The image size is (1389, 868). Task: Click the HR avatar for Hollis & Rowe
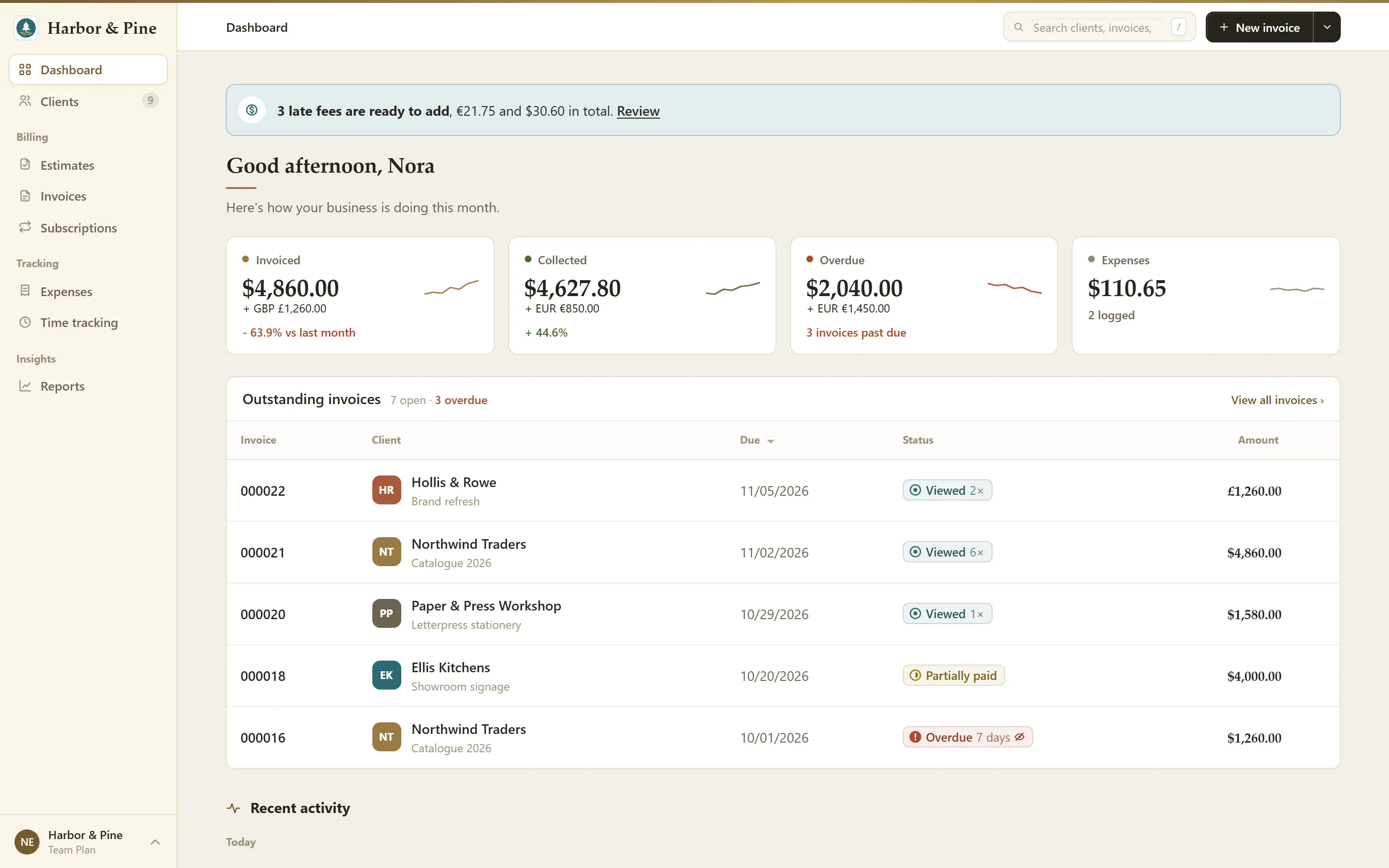tap(386, 489)
